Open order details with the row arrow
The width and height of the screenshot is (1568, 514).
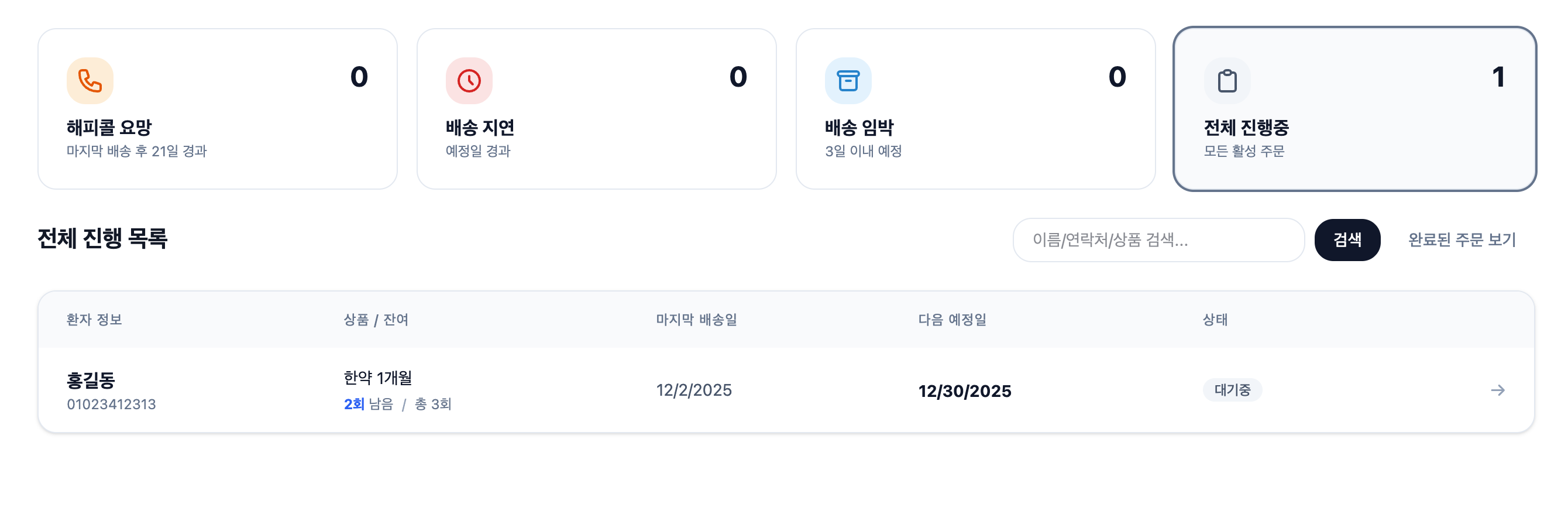point(1497,390)
